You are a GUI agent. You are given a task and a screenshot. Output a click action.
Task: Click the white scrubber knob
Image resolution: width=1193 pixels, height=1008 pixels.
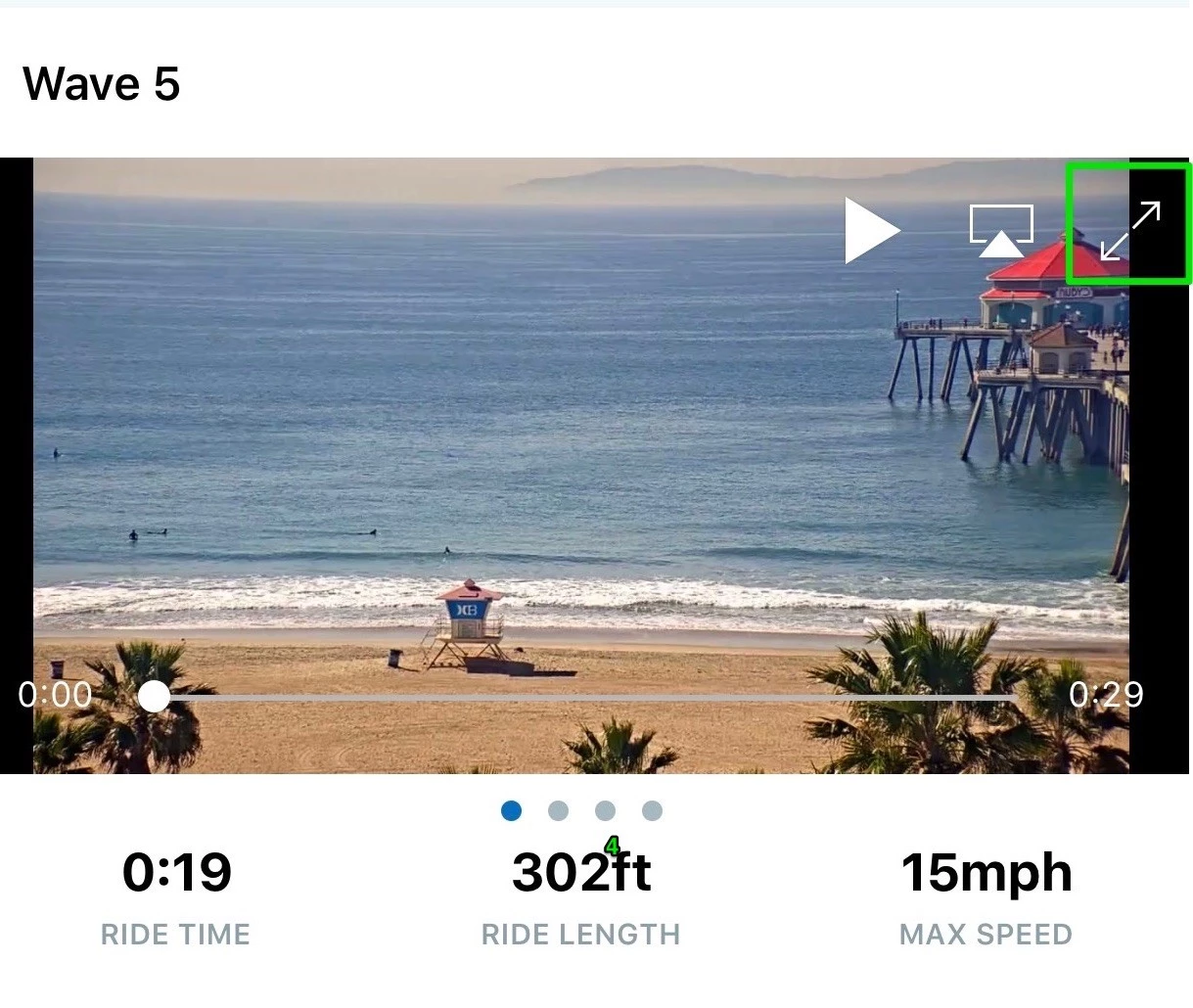(x=154, y=697)
